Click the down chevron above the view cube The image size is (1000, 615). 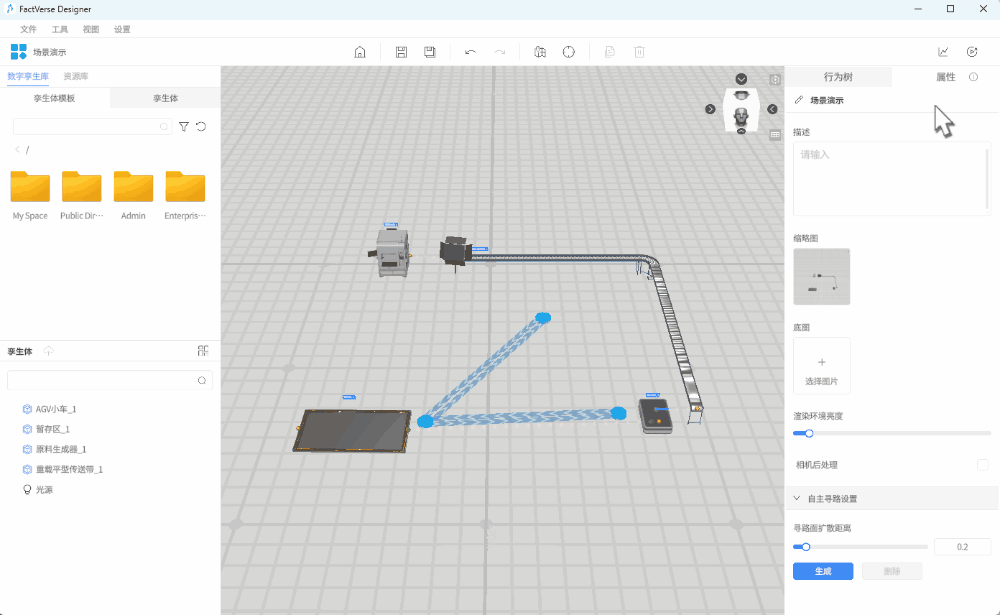point(741,79)
